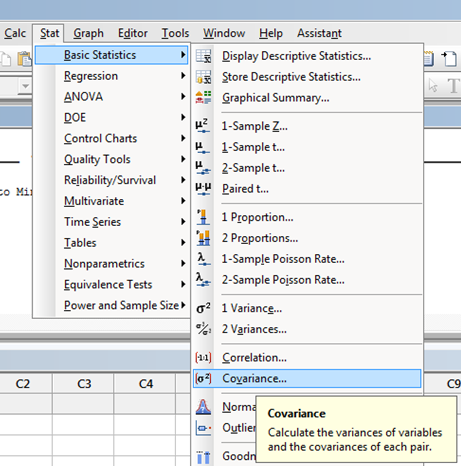Image resolution: width=461 pixels, height=466 pixels.
Task: Choose Store Descriptive Statistics
Action: (291, 77)
